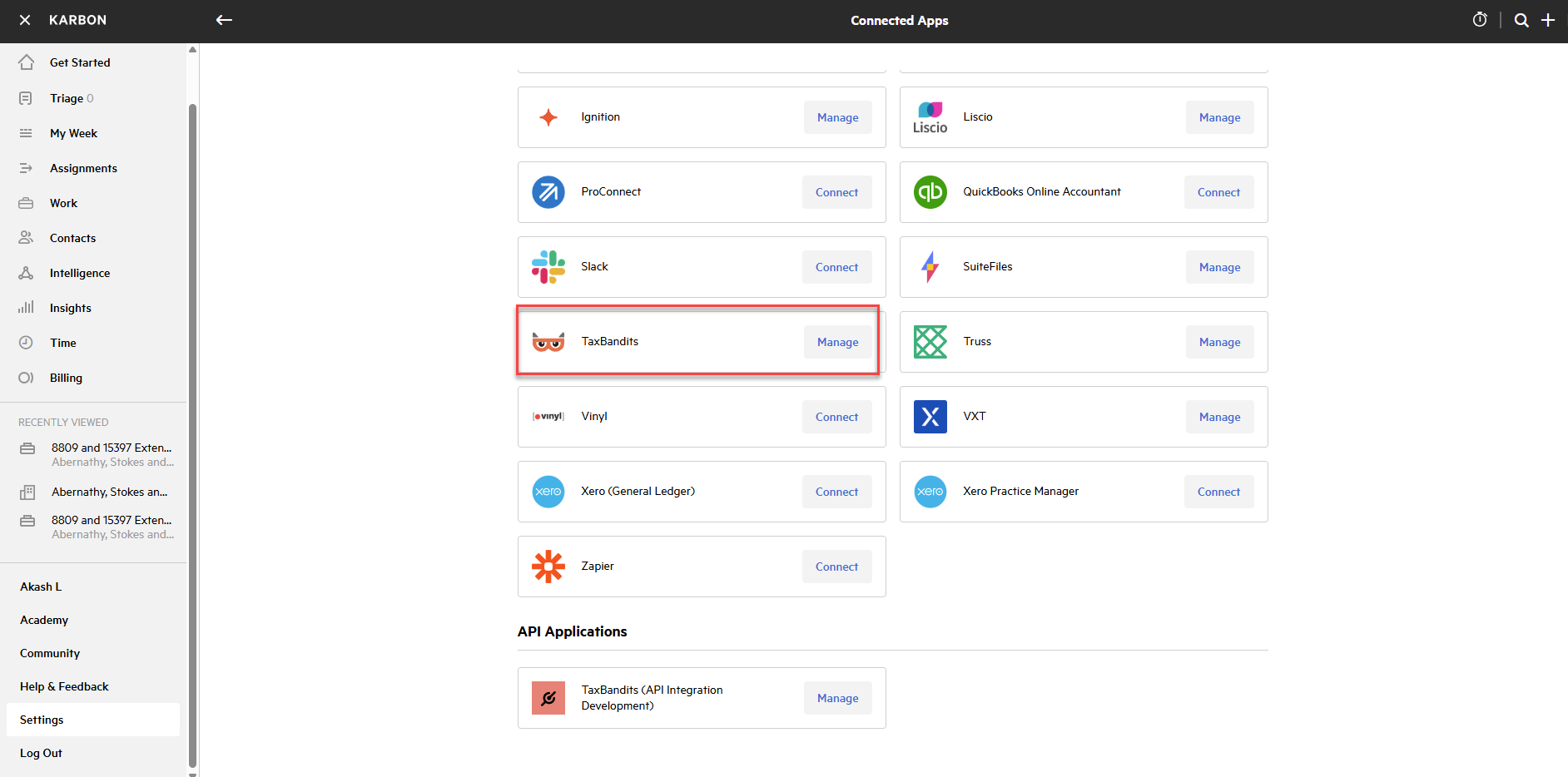Open Get Started in sidebar
This screenshot has width=1568, height=777.
pos(80,62)
